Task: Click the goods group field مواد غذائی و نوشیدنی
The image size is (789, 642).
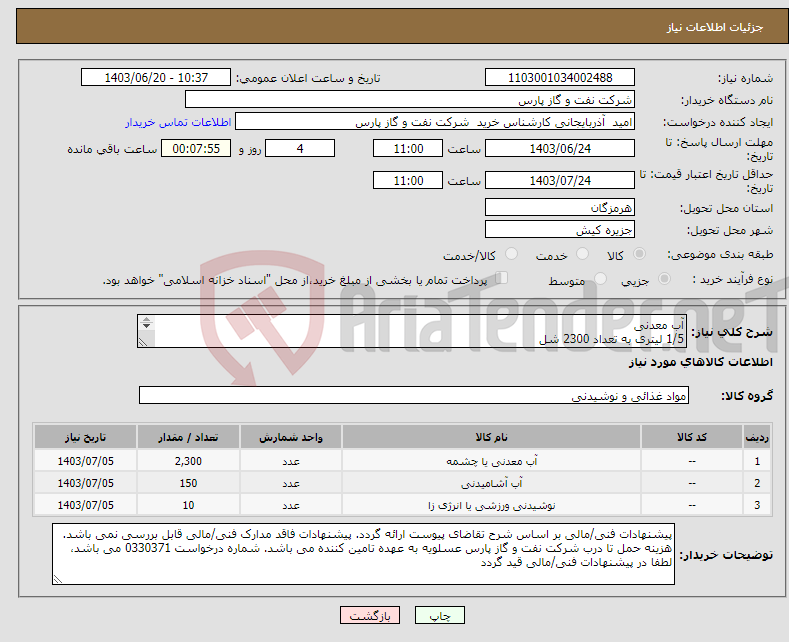Action: point(414,395)
